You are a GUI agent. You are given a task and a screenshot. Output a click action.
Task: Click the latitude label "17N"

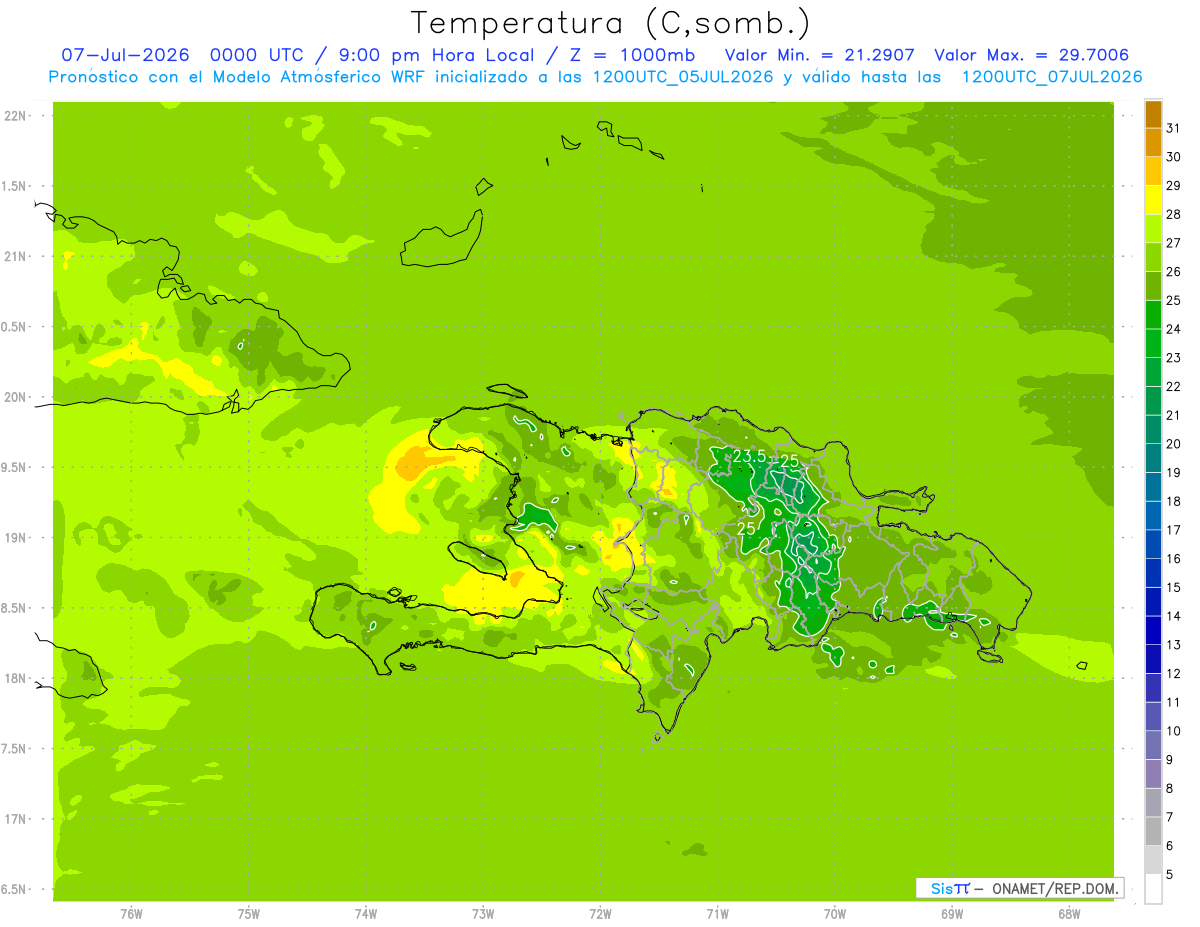point(14,820)
